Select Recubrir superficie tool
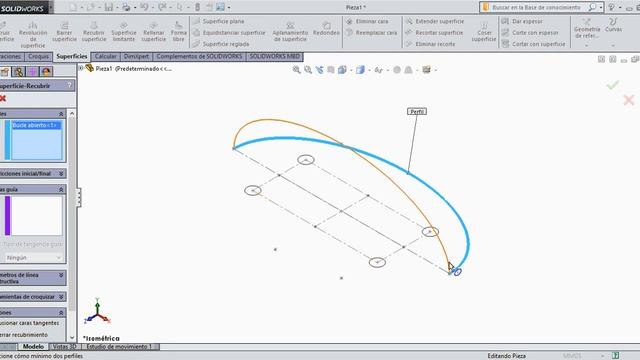The image size is (640, 360). click(93, 32)
